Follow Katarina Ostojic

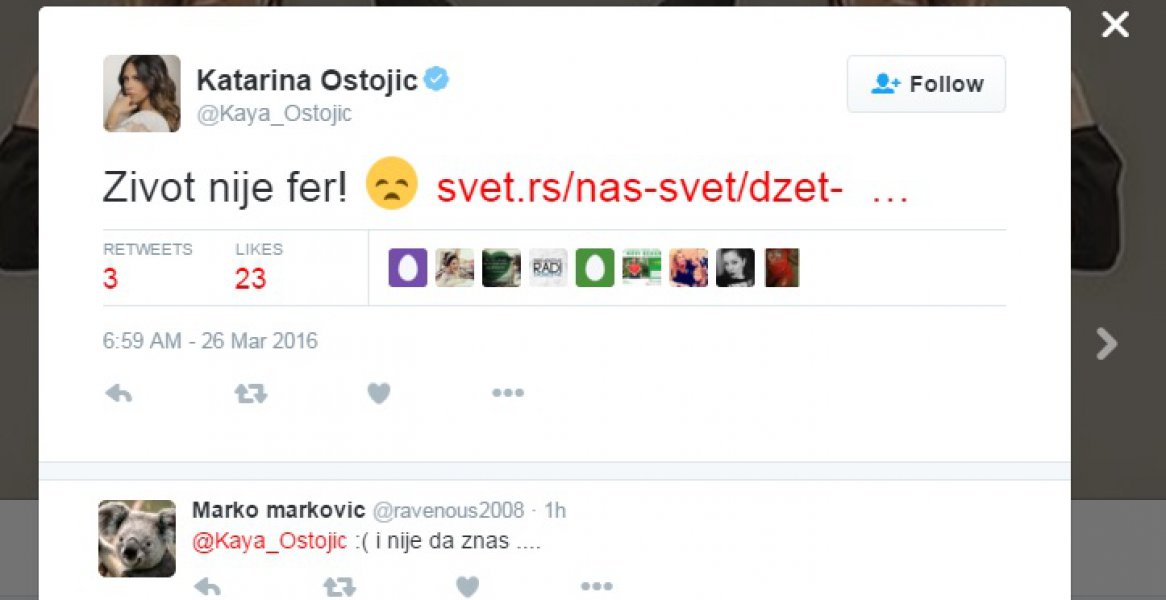(926, 84)
